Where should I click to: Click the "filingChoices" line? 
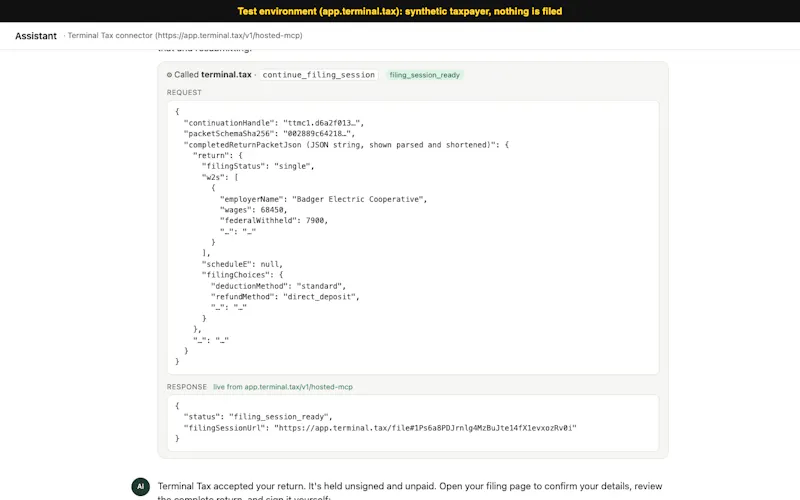pyautogui.click(x=242, y=275)
